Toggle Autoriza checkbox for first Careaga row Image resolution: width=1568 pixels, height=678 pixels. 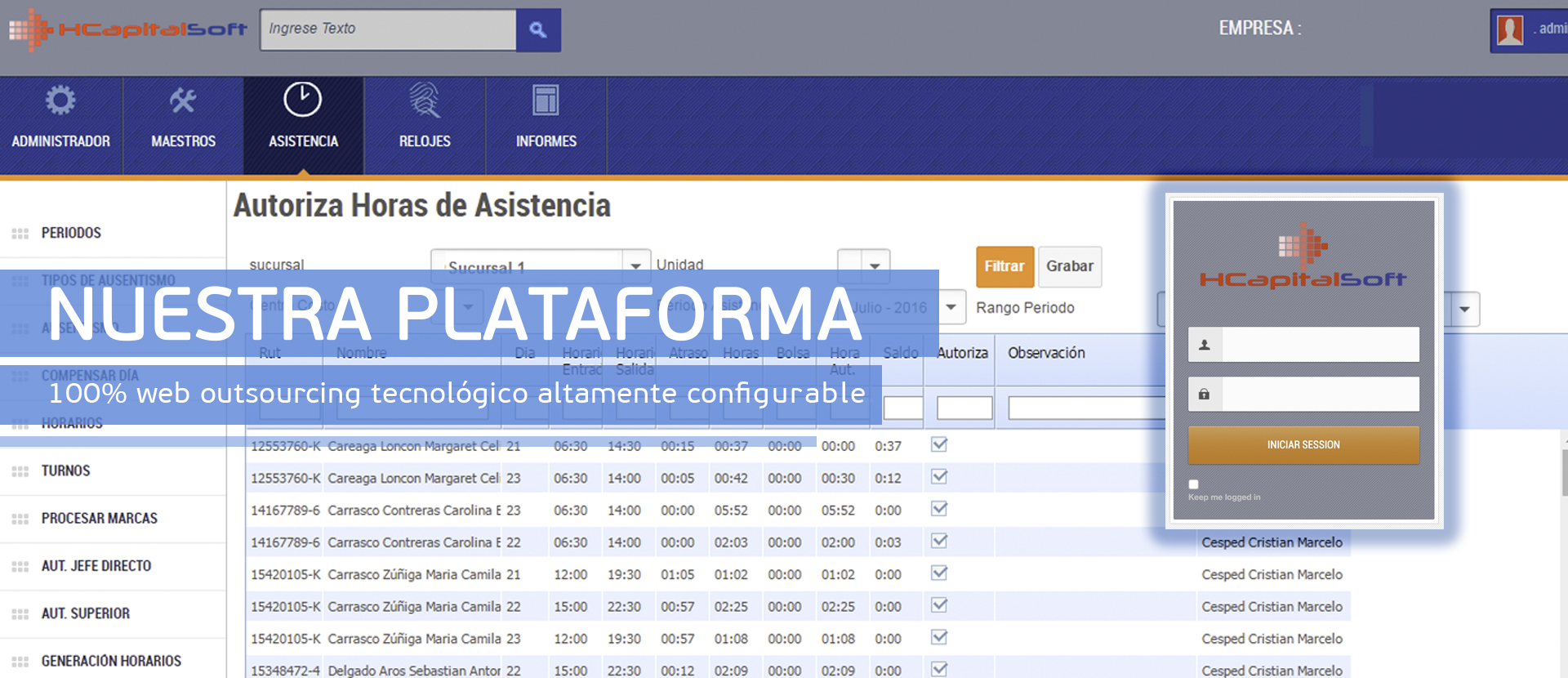pos(939,445)
